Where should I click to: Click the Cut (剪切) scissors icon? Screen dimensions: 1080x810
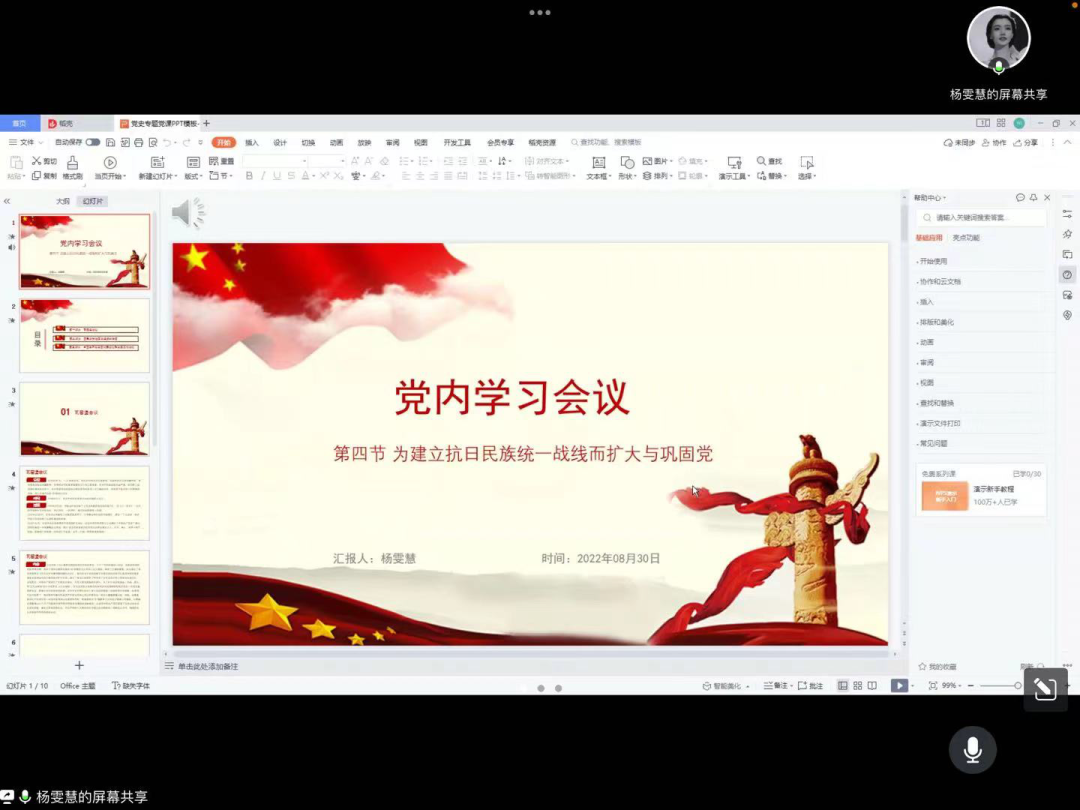pos(37,160)
